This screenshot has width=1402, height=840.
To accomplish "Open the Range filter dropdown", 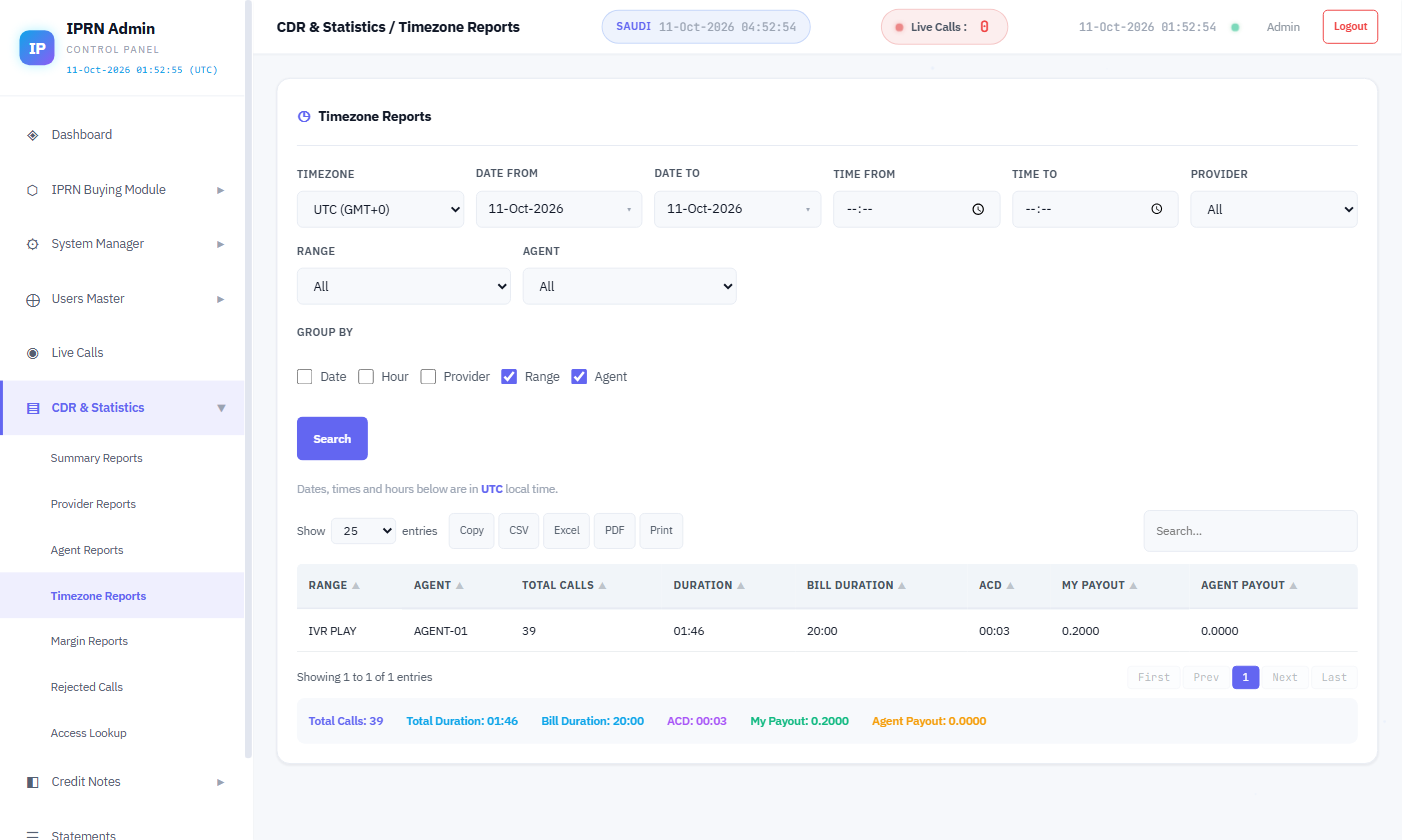I will (404, 286).
